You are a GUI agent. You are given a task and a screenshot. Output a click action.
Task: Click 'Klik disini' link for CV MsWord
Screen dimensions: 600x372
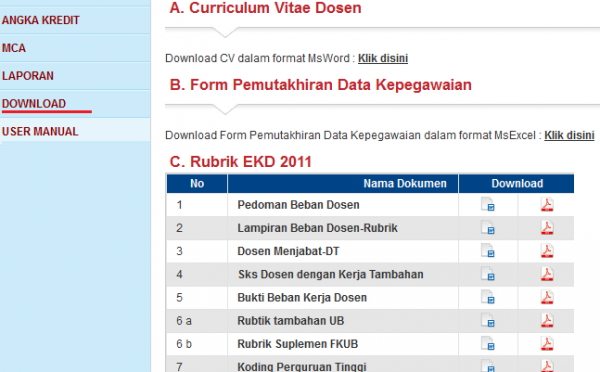click(x=383, y=58)
